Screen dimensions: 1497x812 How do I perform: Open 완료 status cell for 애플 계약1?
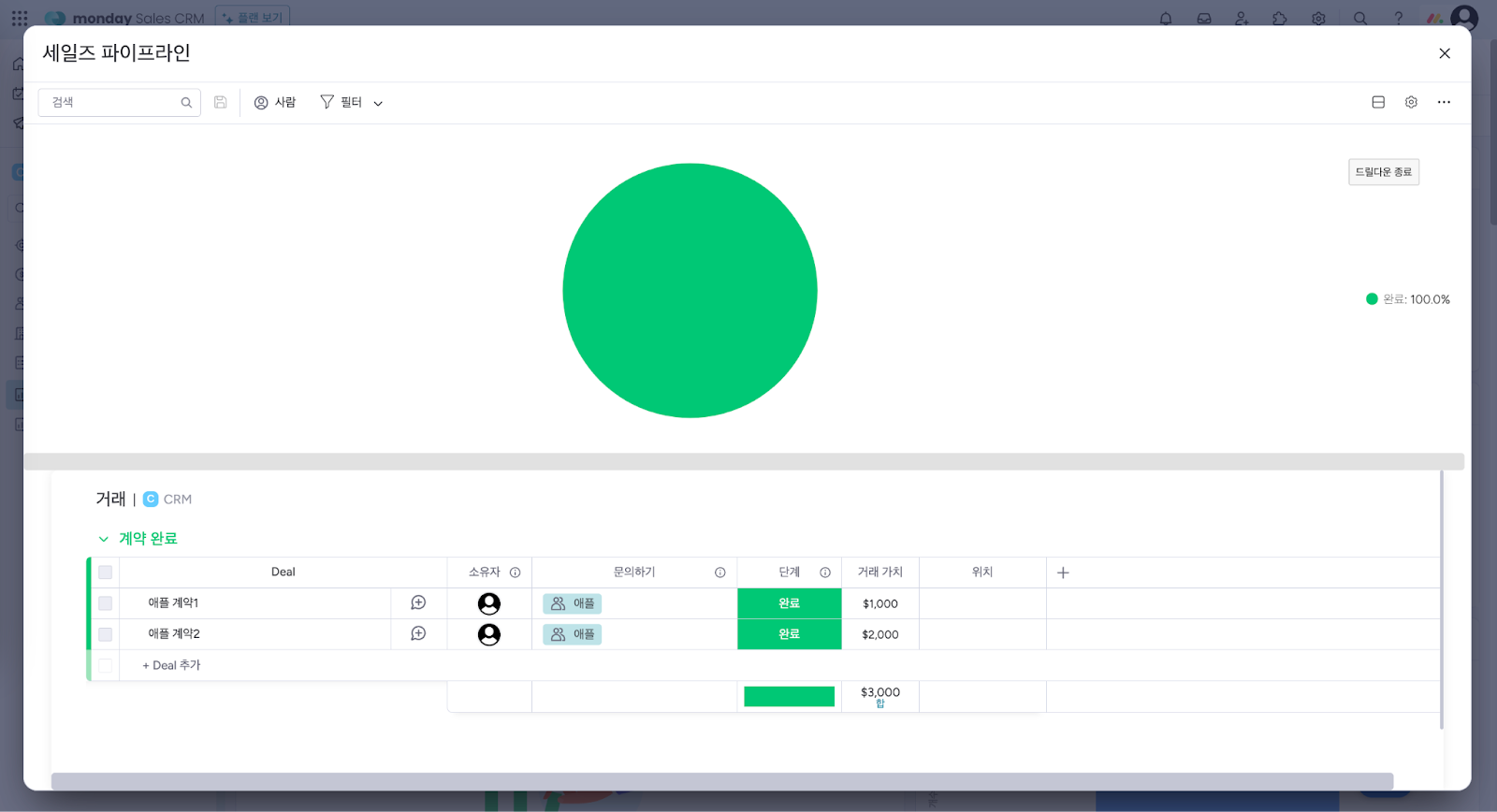[x=790, y=603]
